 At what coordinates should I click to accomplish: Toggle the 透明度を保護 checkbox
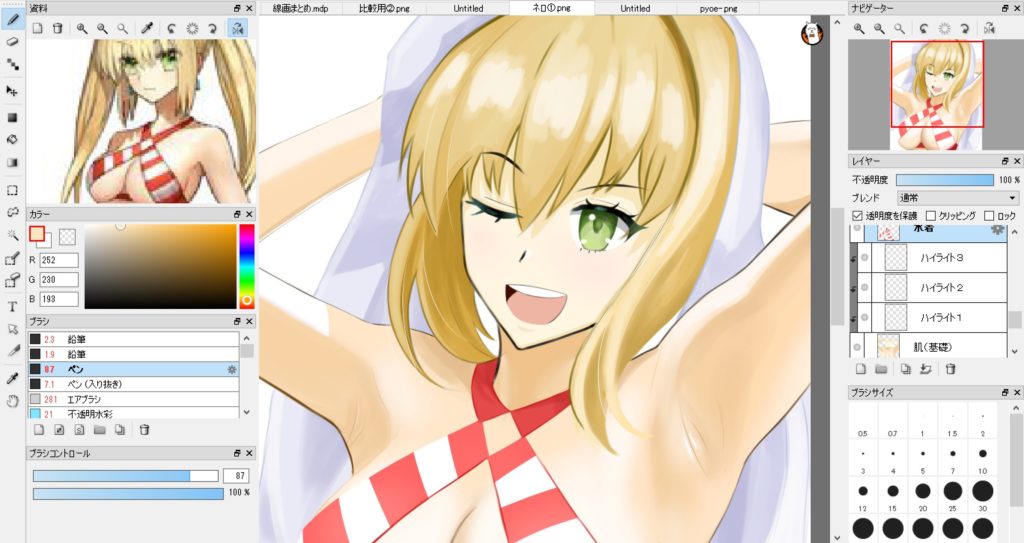pyautogui.click(x=857, y=216)
